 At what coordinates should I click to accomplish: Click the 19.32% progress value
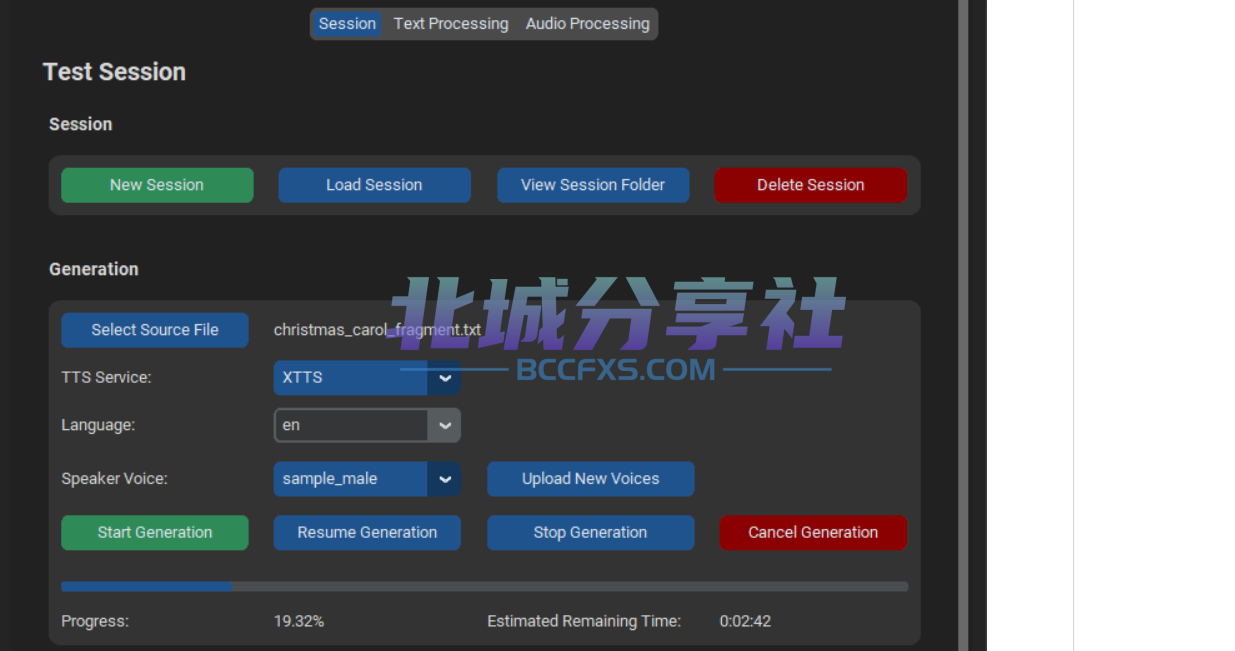(299, 621)
